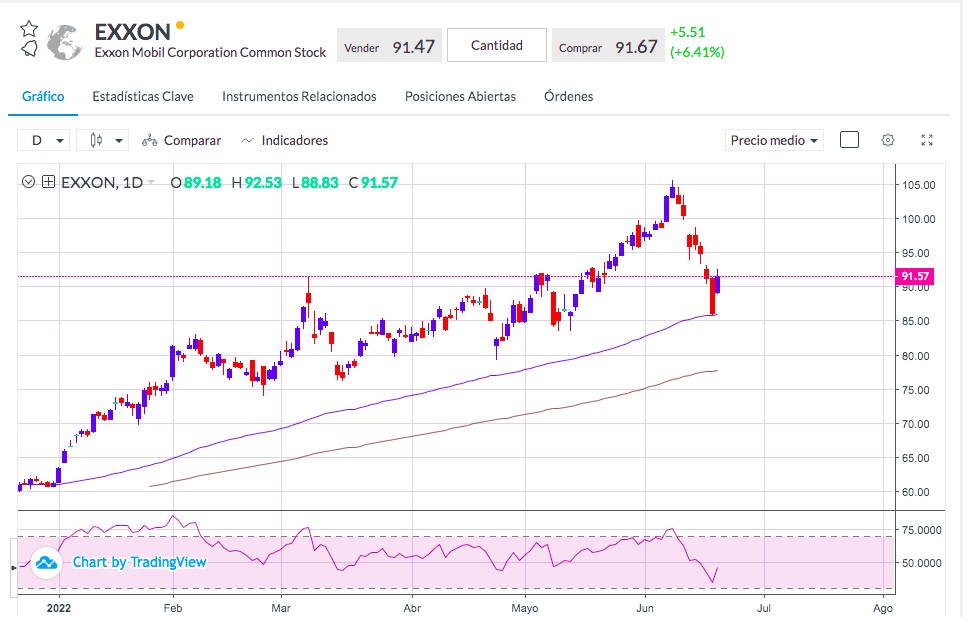
Task: Open the D timeframe dropdown
Action: 44,141
